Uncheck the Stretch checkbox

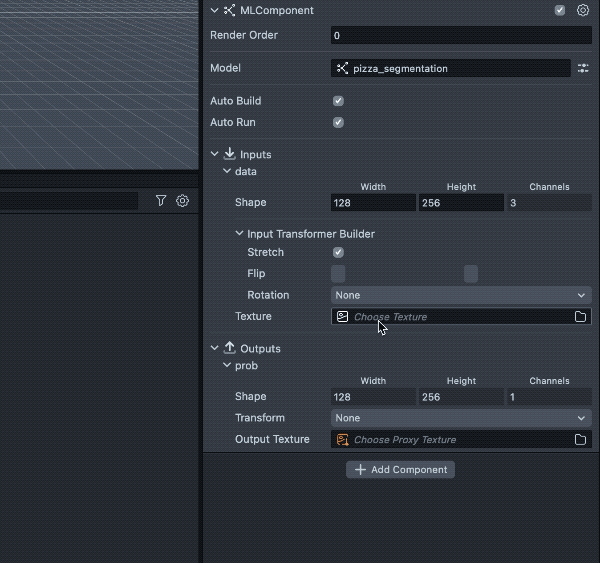tap(338, 252)
